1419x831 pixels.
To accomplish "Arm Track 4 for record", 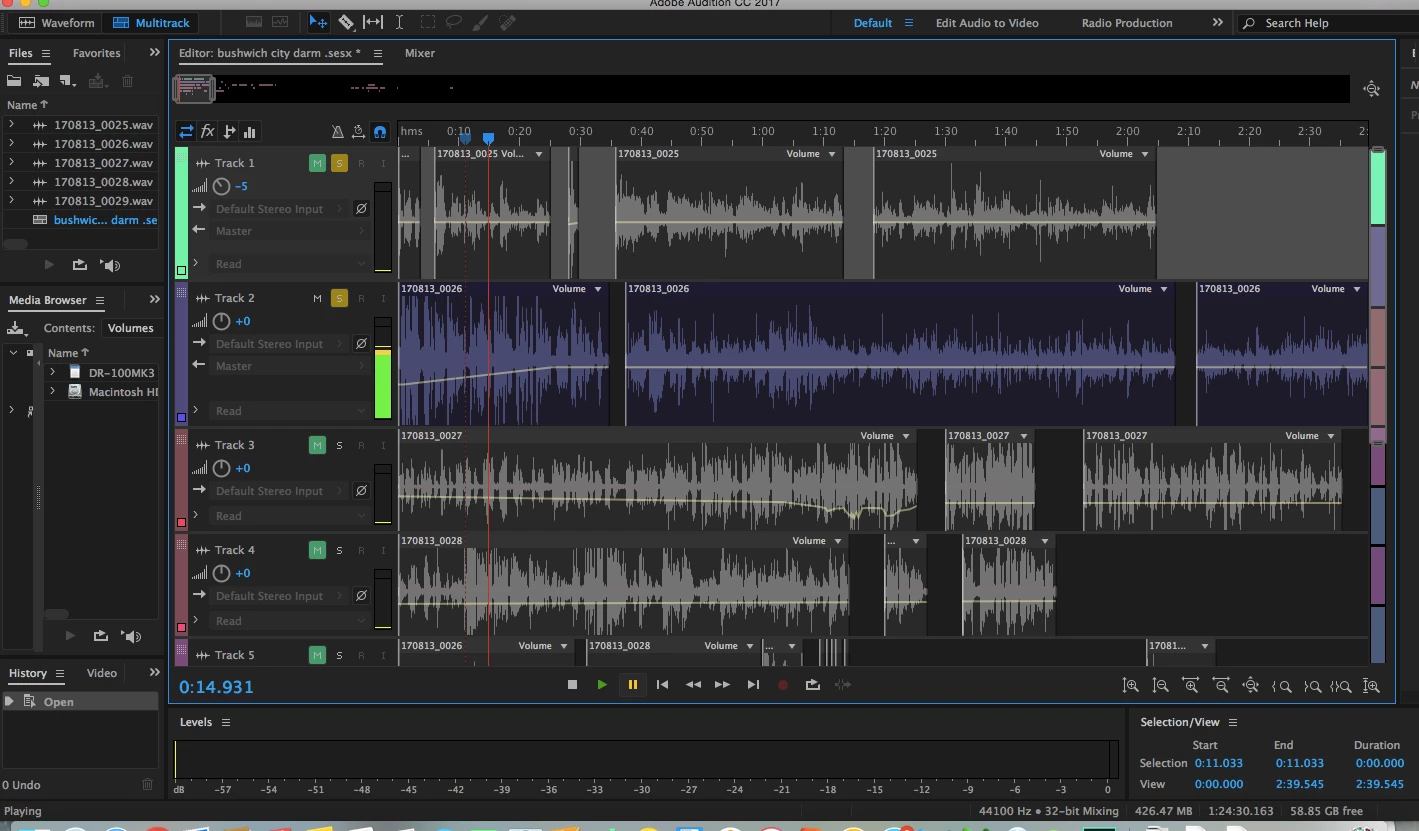I will (x=361, y=550).
